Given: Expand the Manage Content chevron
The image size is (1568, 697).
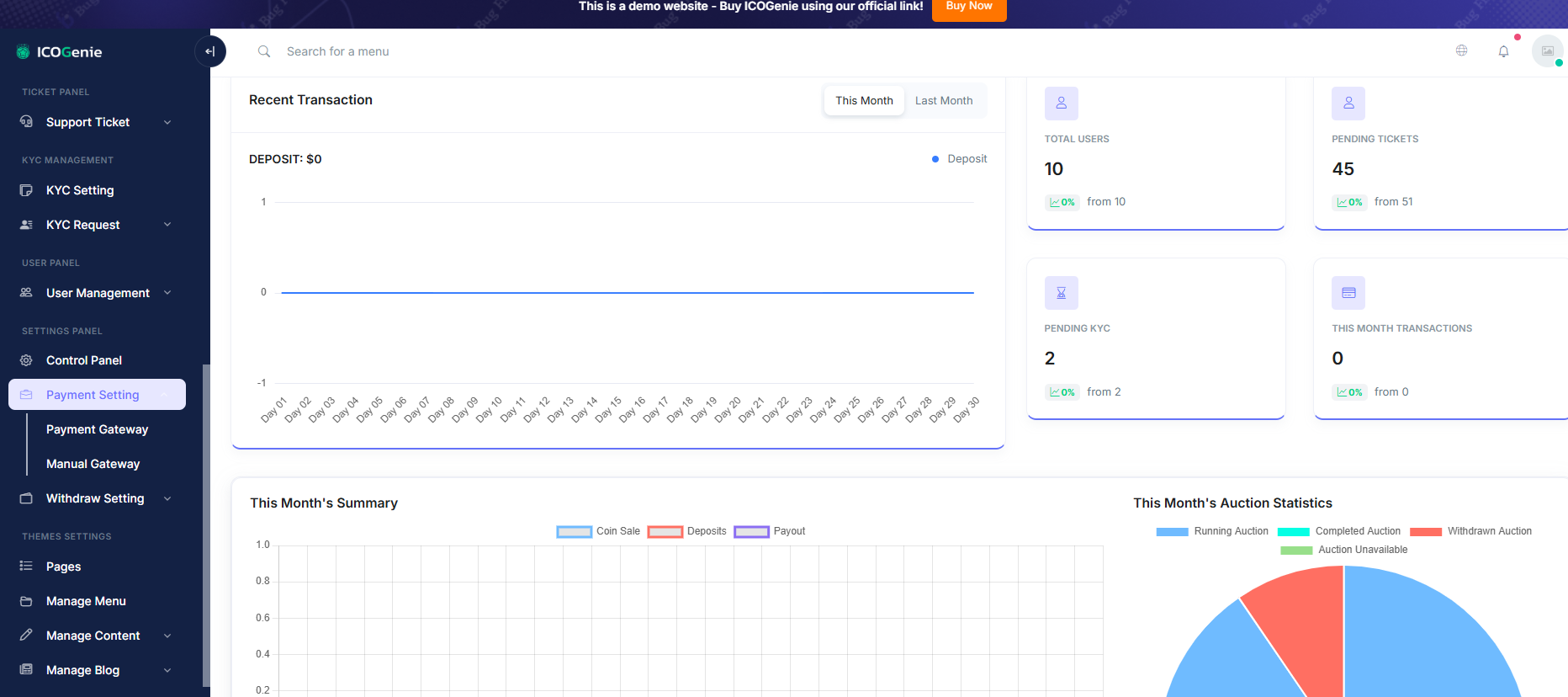Looking at the screenshot, I should 167,636.
